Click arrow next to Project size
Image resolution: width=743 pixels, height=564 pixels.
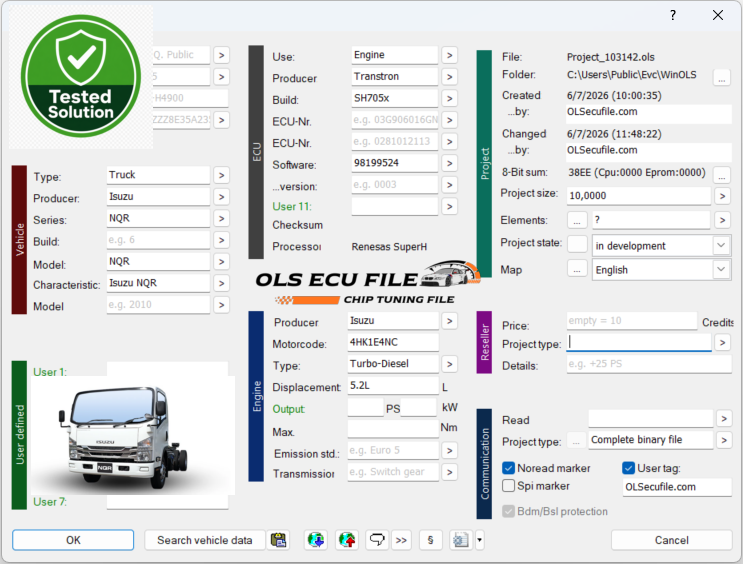[x=722, y=196]
